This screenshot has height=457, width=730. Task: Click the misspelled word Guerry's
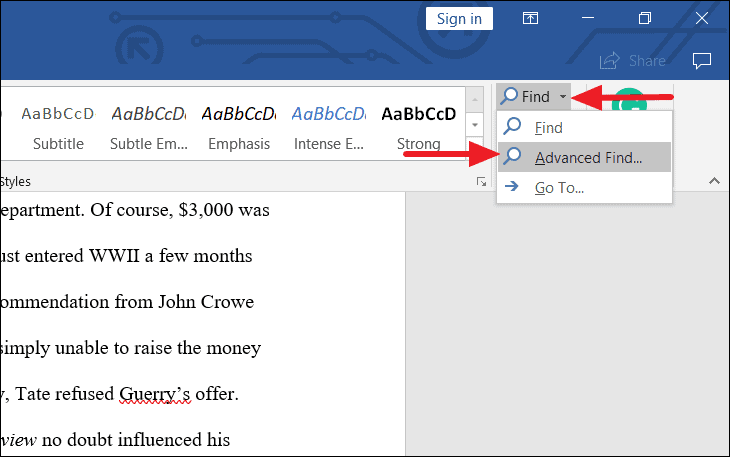click(155, 394)
